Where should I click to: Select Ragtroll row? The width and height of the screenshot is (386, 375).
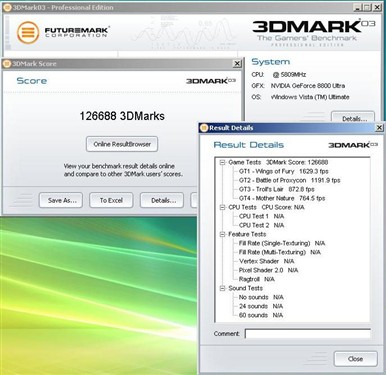pyautogui.click(x=257, y=279)
